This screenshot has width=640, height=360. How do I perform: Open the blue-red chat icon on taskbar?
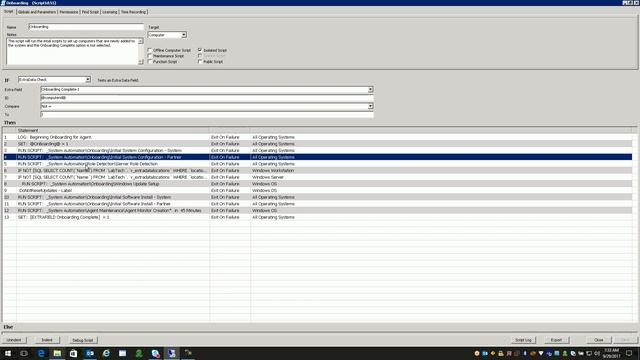tap(155, 353)
